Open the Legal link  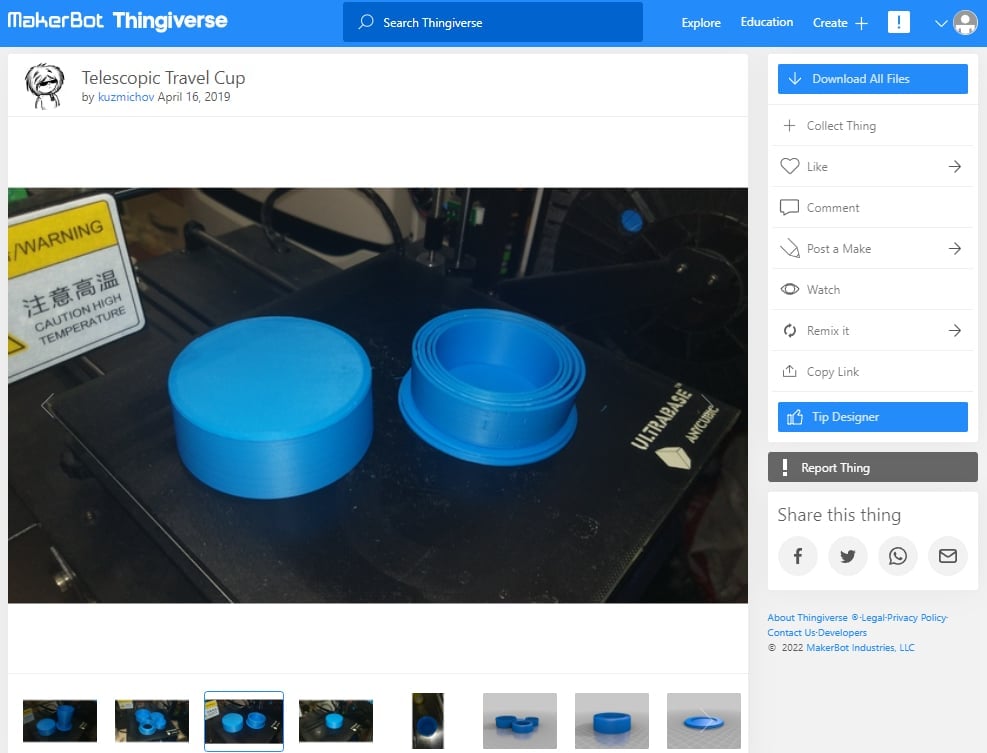point(873,618)
